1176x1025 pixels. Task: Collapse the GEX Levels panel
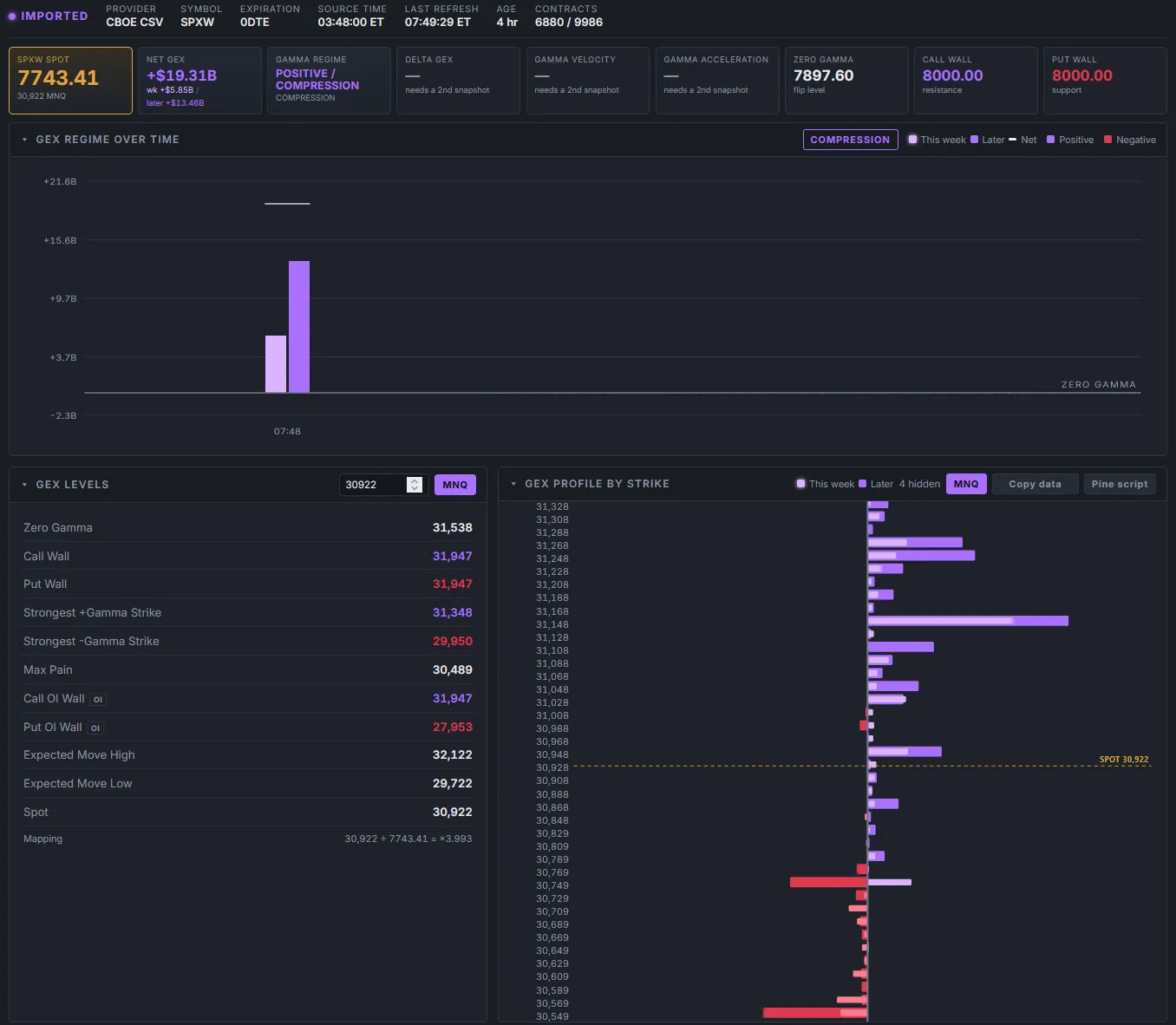pos(24,485)
